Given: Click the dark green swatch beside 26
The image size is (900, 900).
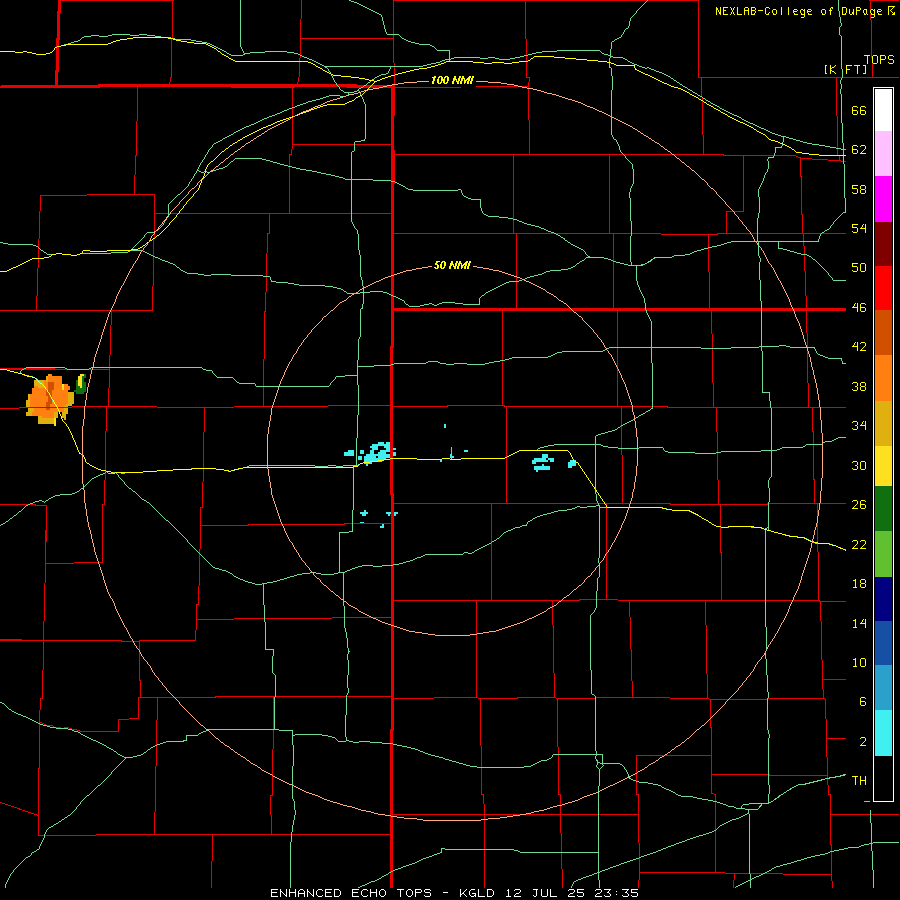Looking at the screenshot, I should (x=883, y=509).
